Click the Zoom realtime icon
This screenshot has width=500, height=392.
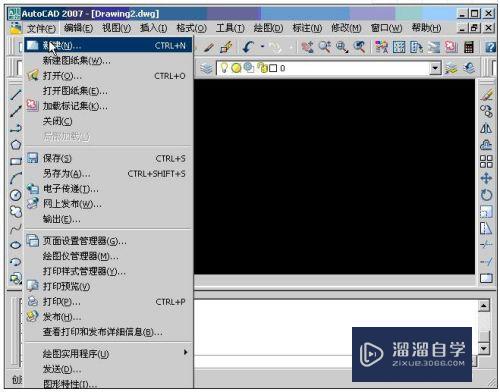point(325,47)
